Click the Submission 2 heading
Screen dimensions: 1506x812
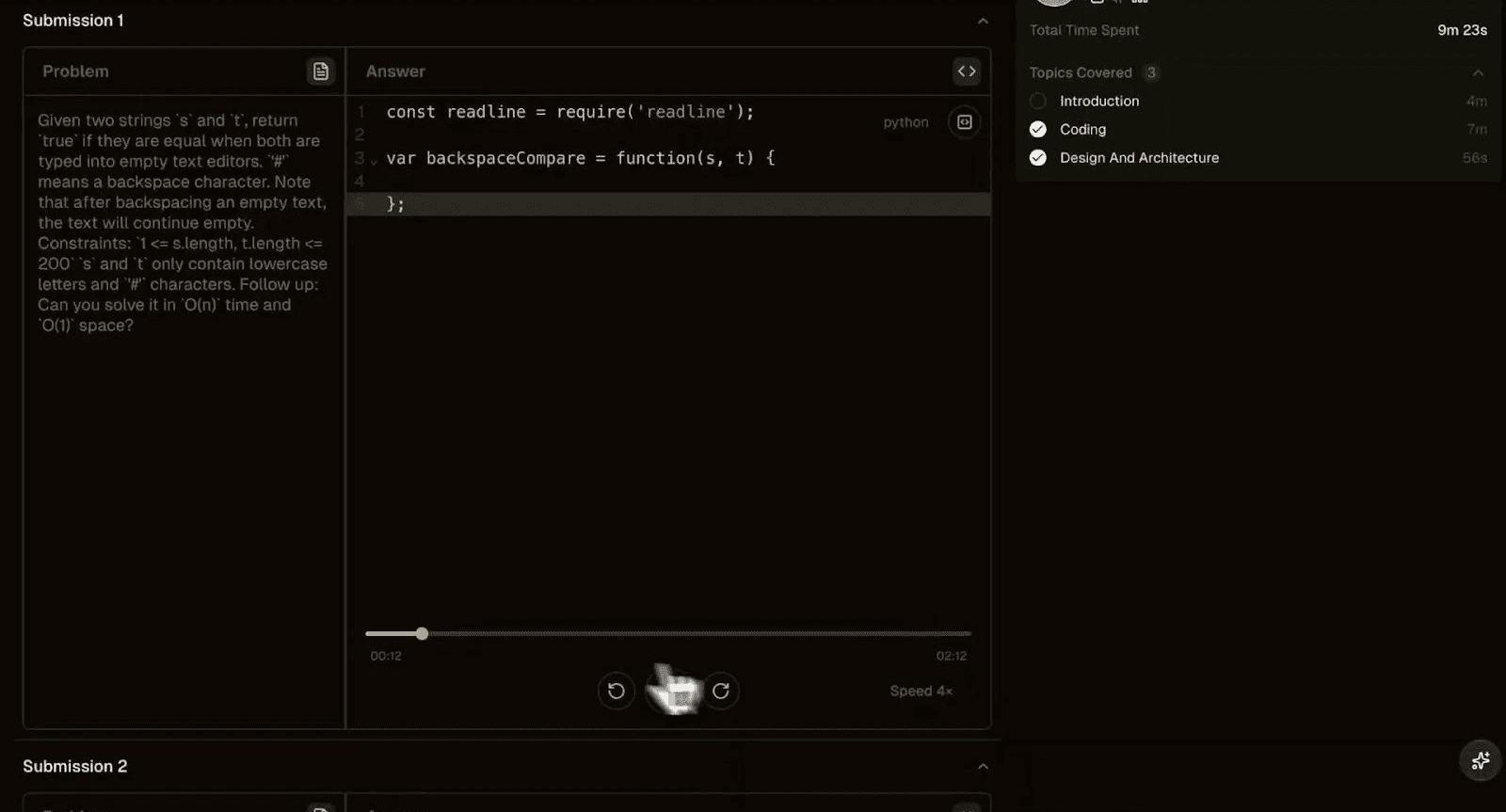pyautogui.click(x=75, y=767)
